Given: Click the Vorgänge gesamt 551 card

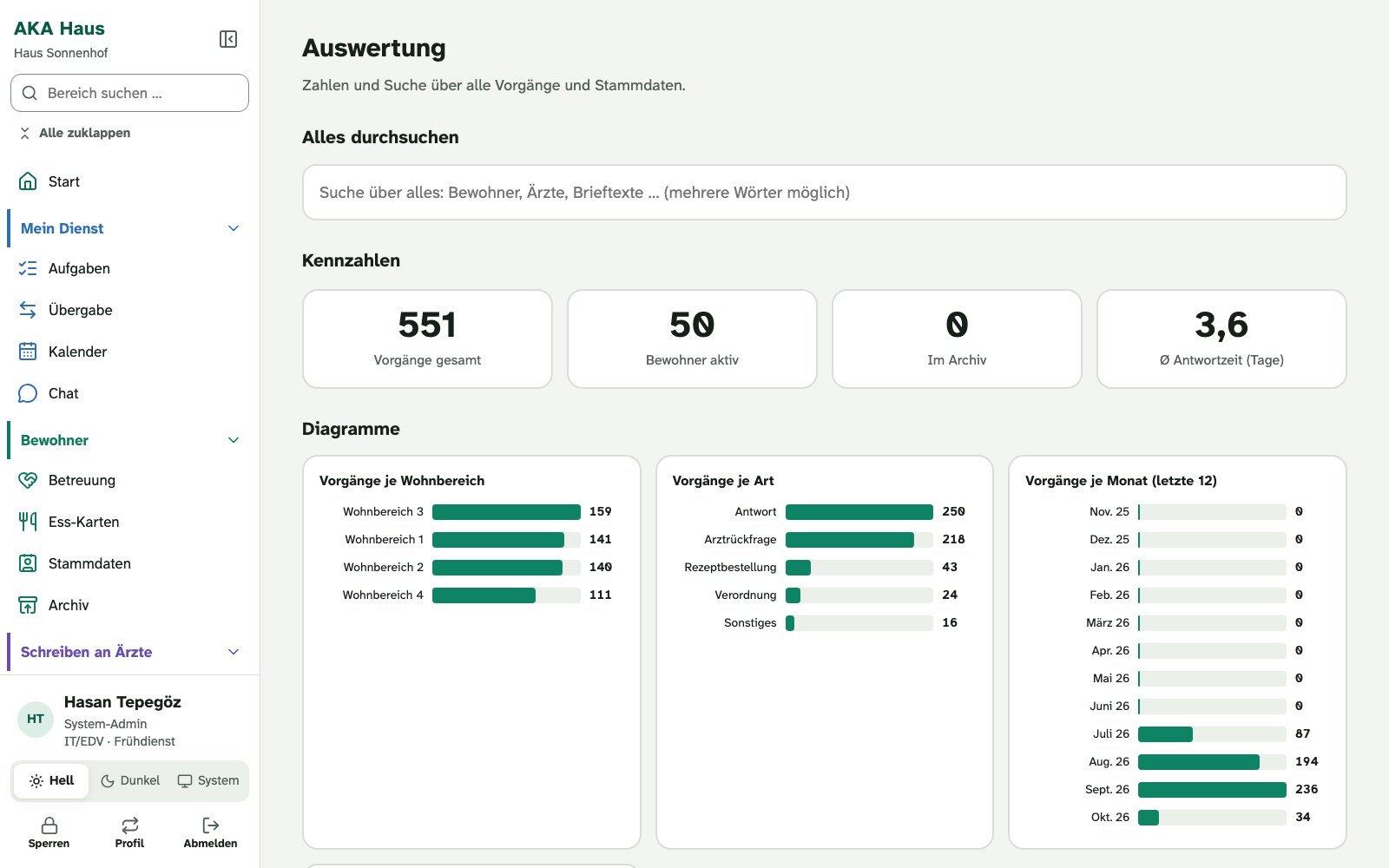Looking at the screenshot, I should (427, 339).
